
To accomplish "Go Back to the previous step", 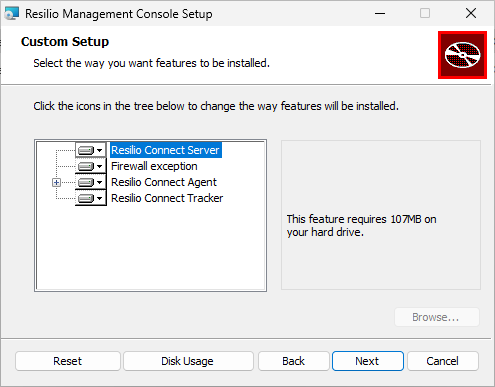I will point(294,361).
